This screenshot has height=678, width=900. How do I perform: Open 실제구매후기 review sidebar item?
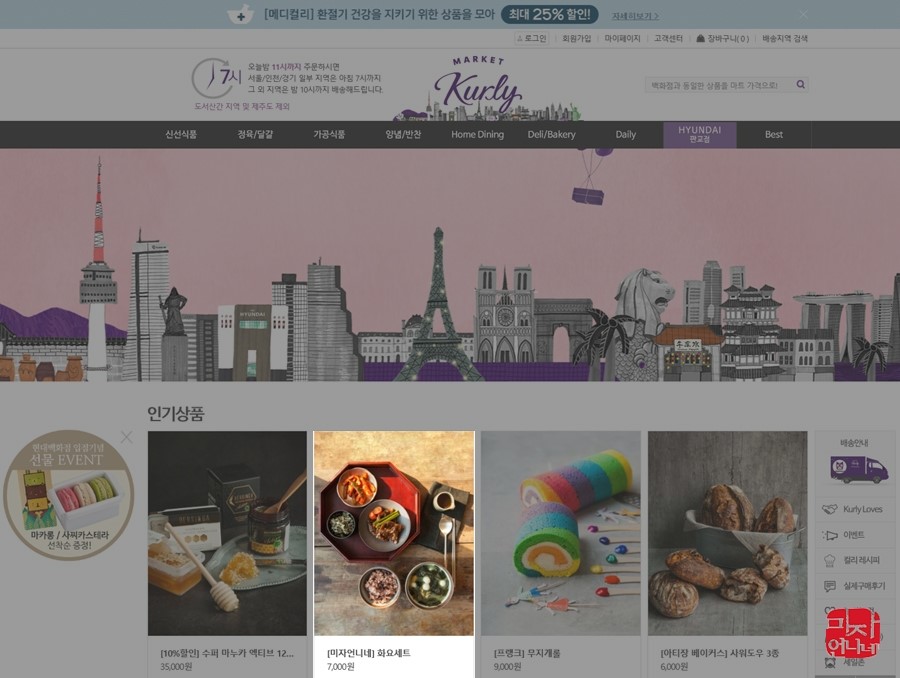click(855, 586)
